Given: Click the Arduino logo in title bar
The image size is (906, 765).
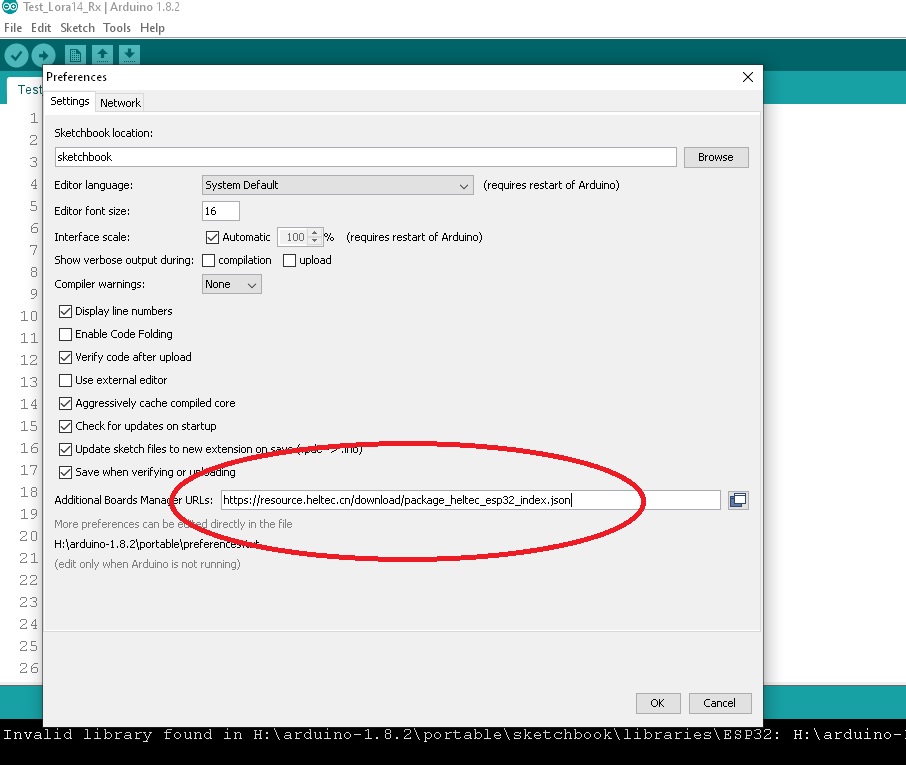Looking at the screenshot, I should coord(10,7).
